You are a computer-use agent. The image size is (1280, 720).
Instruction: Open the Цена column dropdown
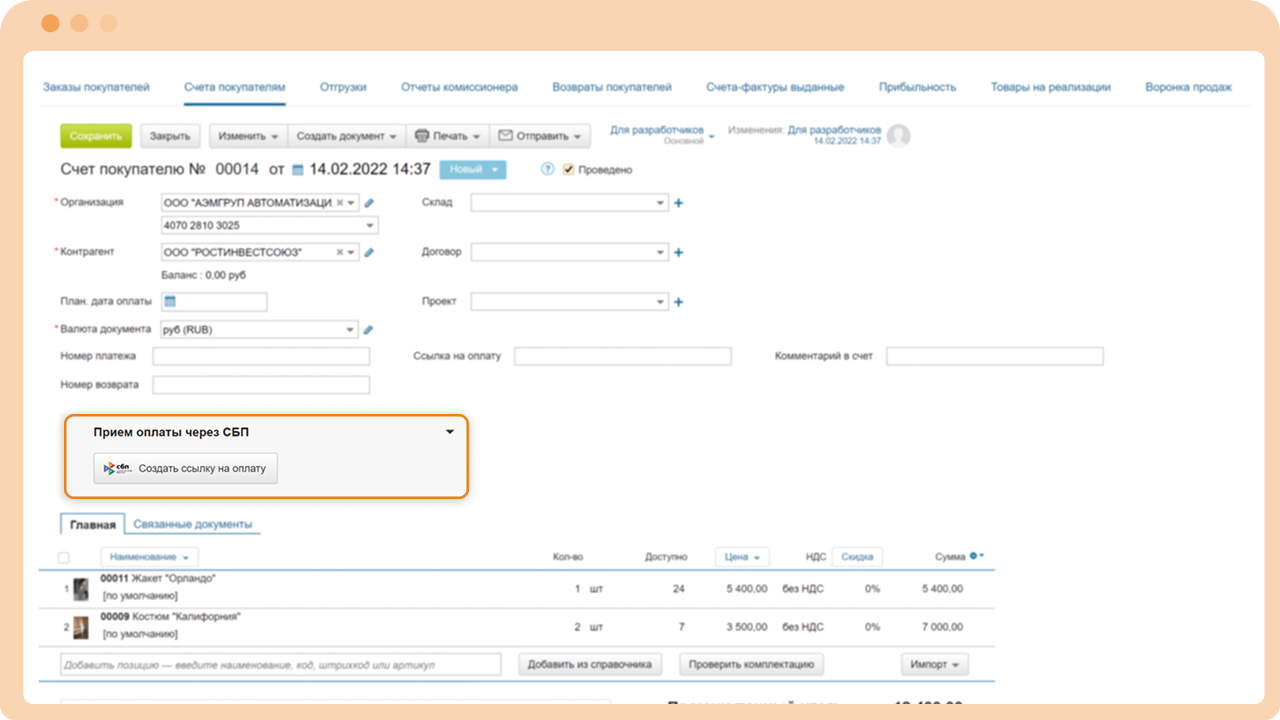point(742,557)
